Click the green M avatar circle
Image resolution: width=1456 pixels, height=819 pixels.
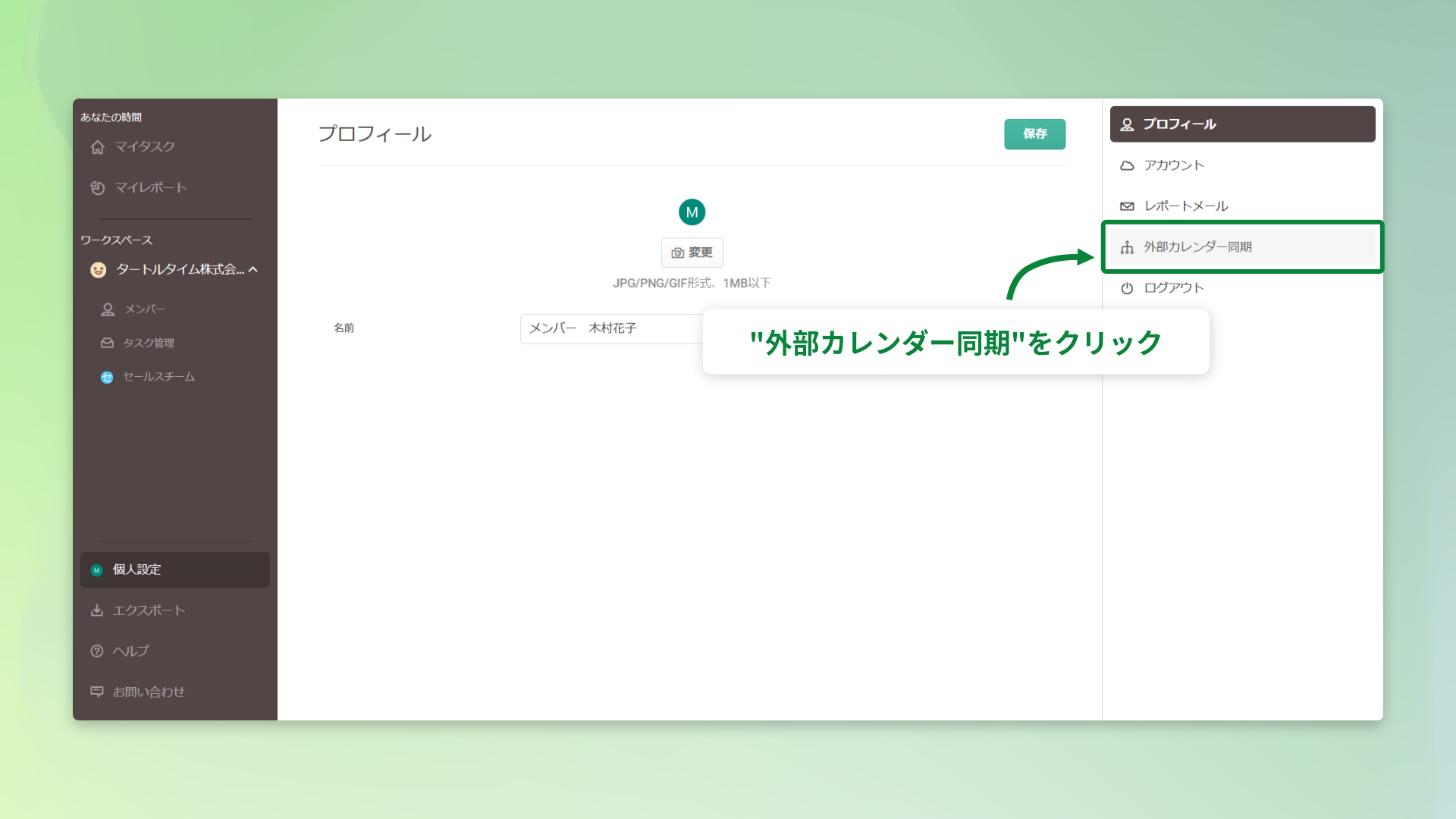coord(692,212)
